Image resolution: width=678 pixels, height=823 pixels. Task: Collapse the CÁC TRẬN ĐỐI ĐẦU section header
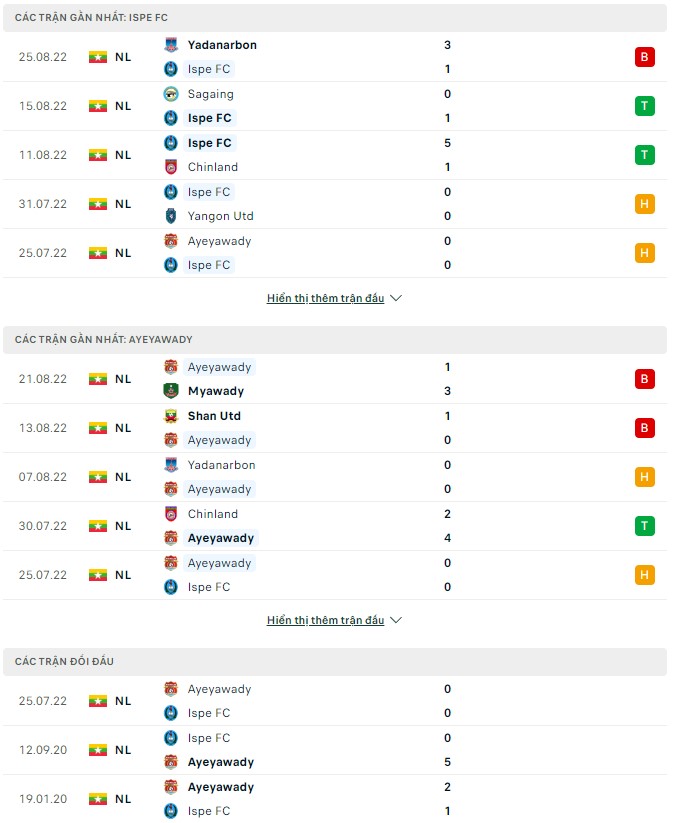pos(60,662)
